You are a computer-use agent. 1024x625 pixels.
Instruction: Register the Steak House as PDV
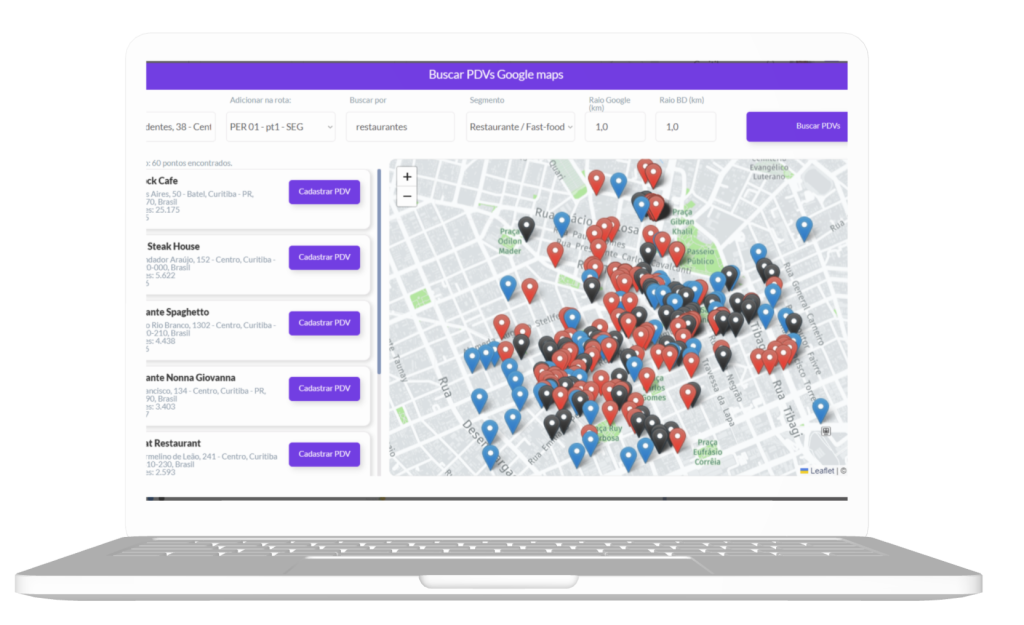pyautogui.click(x=324, y=257)
